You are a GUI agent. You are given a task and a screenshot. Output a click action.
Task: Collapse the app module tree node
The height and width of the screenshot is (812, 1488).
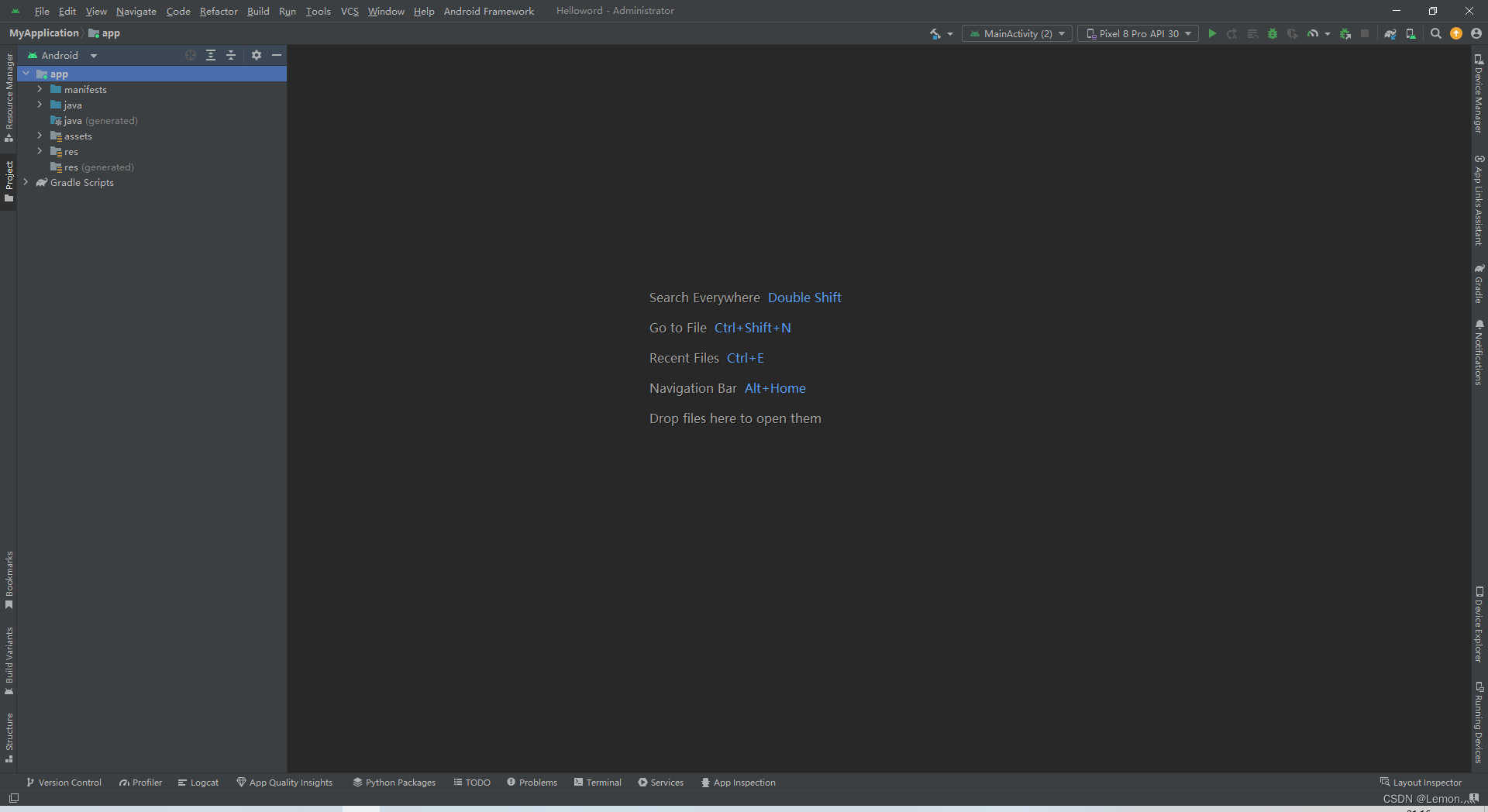[x=26, y=74]
